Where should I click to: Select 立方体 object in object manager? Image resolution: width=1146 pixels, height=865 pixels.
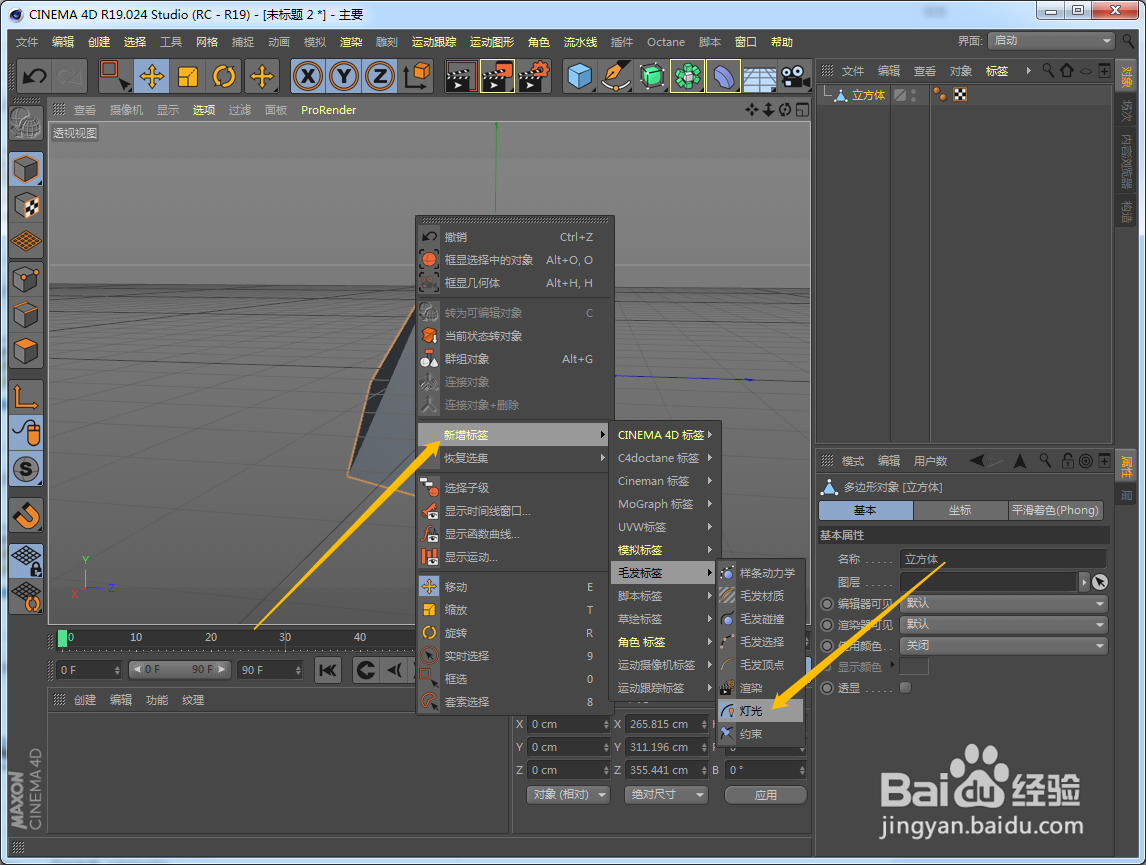click(868, 95)
